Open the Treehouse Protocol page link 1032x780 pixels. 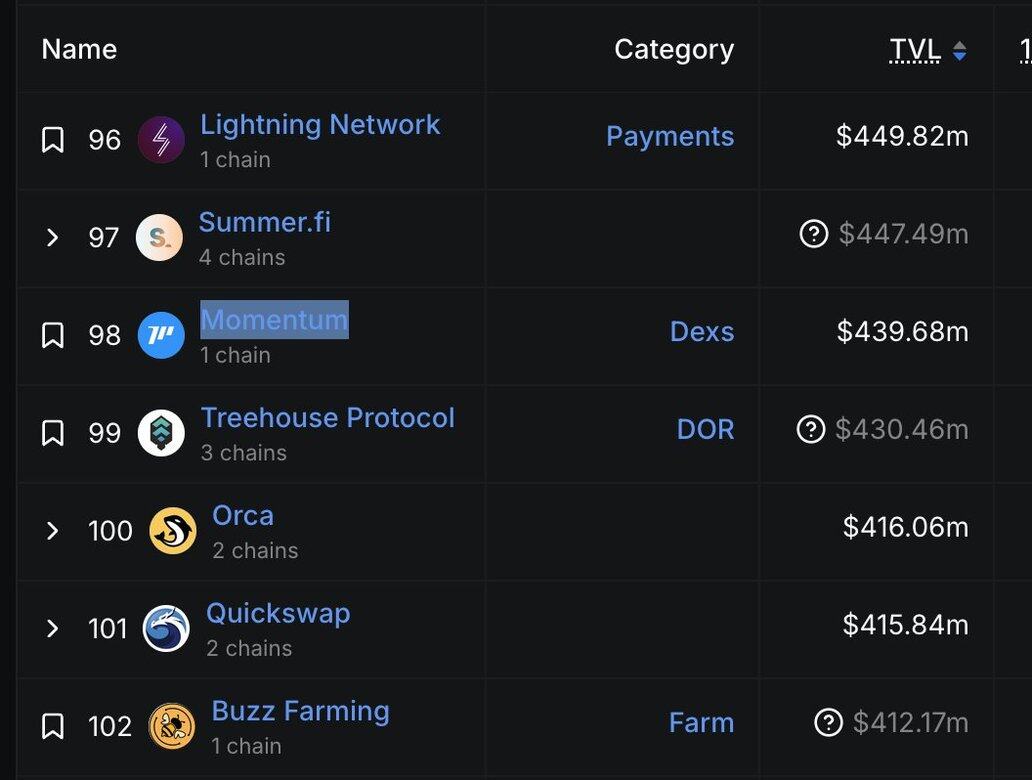328,418
